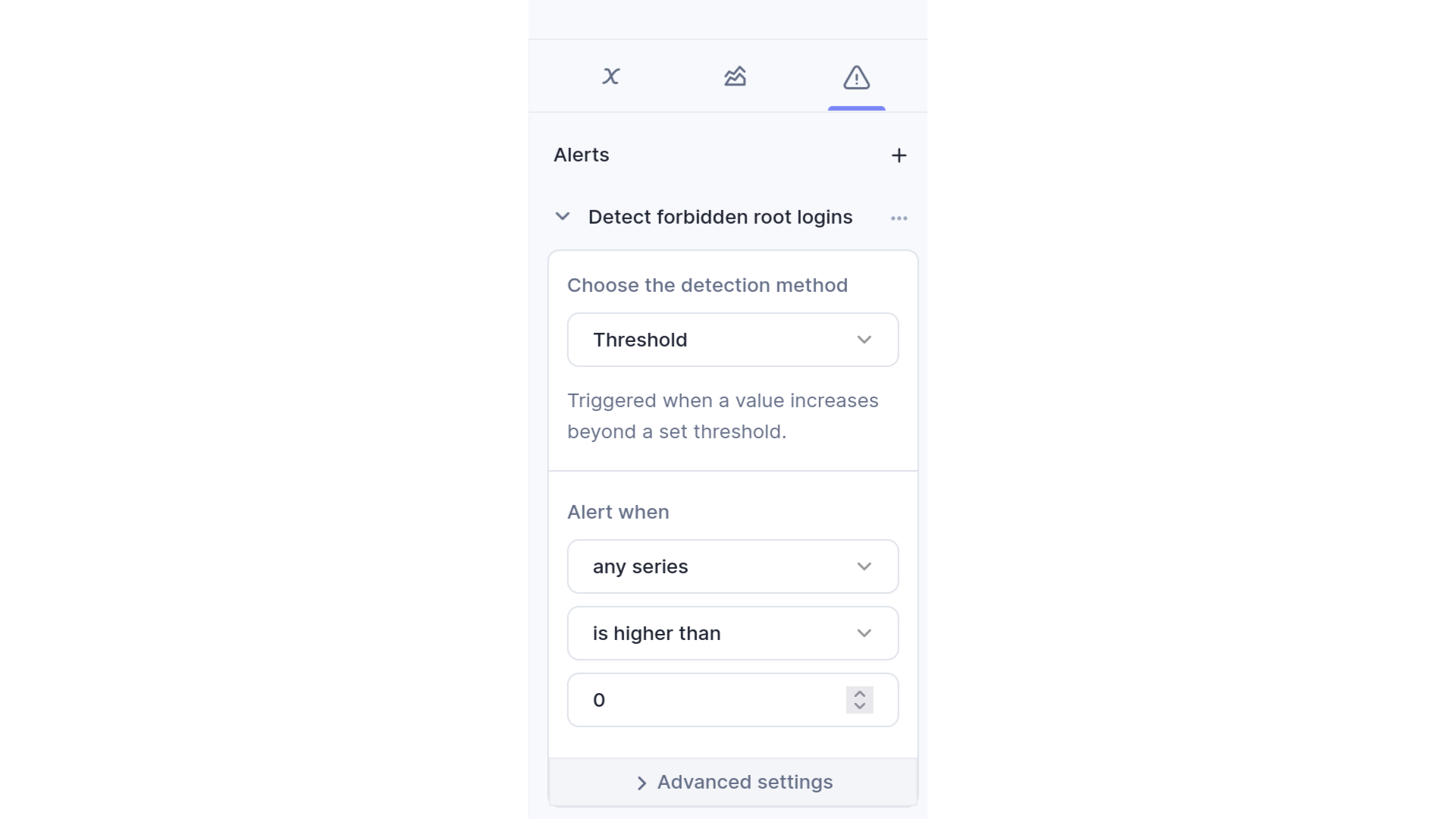Click the alert/warning triangle icon
This screenshot has width=1456, height=819.
click(856, 77)
